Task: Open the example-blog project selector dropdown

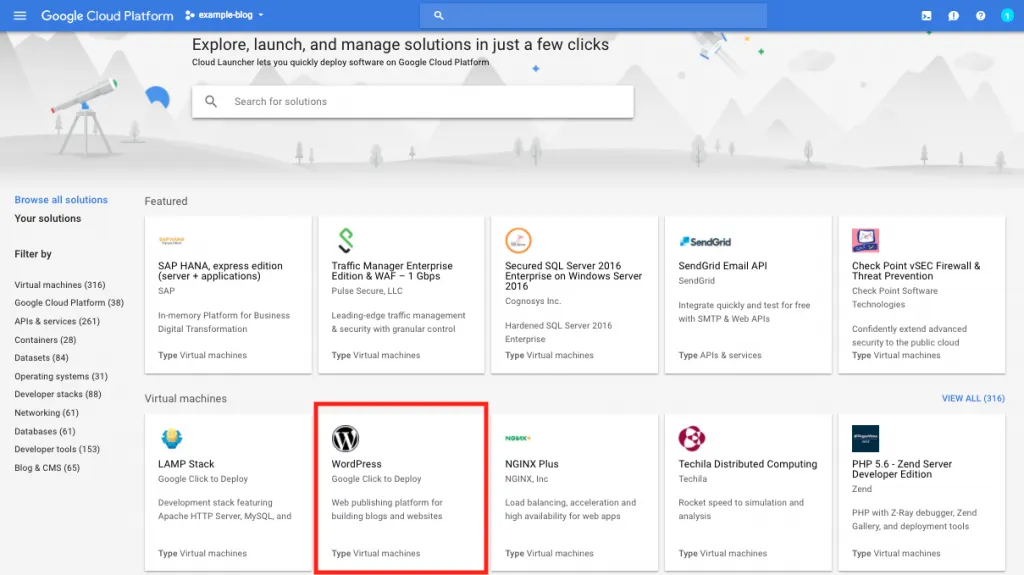Action: click(x=225, y=15)
